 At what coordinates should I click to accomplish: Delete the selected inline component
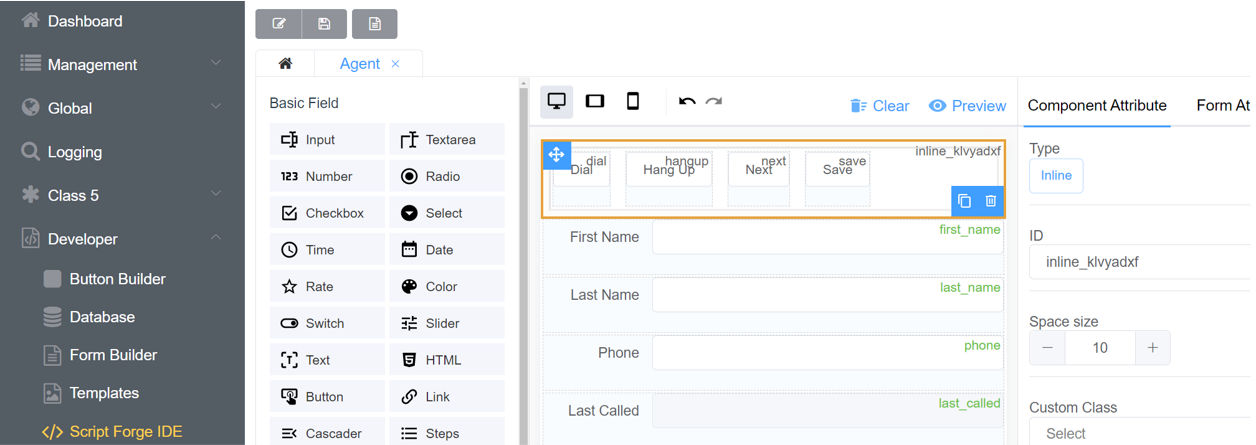click(x=991, y=201)
